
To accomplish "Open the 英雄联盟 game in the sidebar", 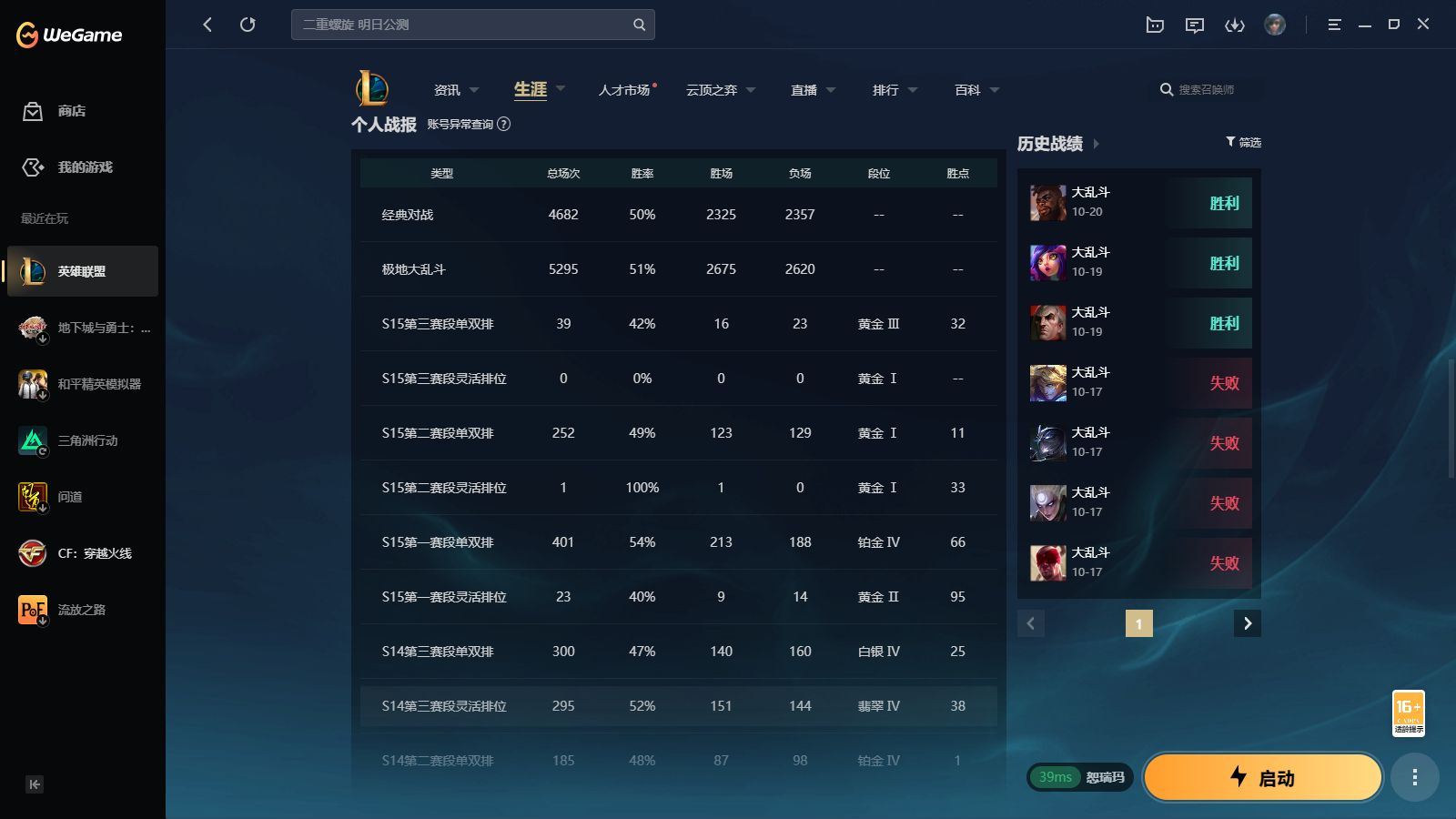I will pos(82,270).
